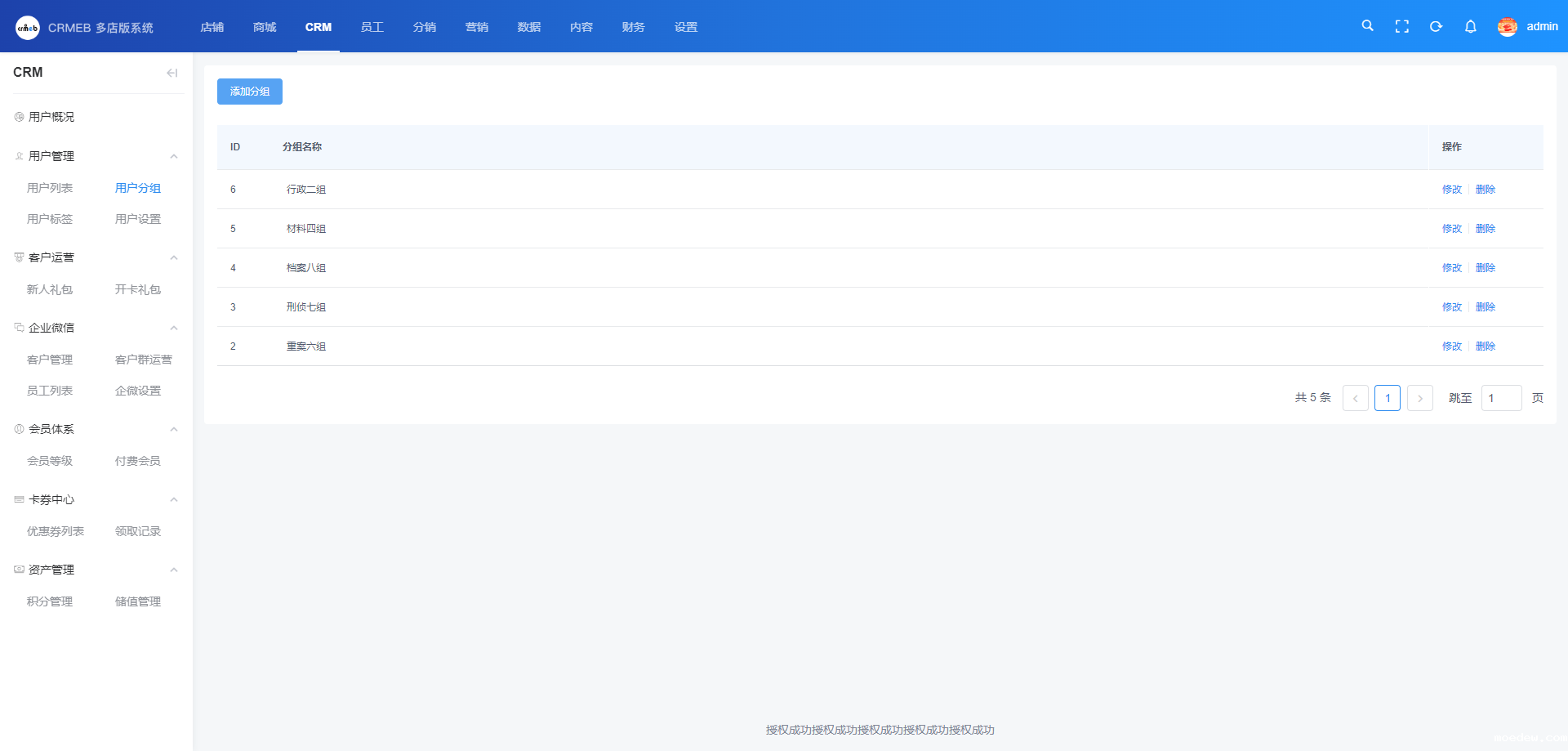Open 用户概况 in the sidebar
1568x751 pixels.
[51, 117]
